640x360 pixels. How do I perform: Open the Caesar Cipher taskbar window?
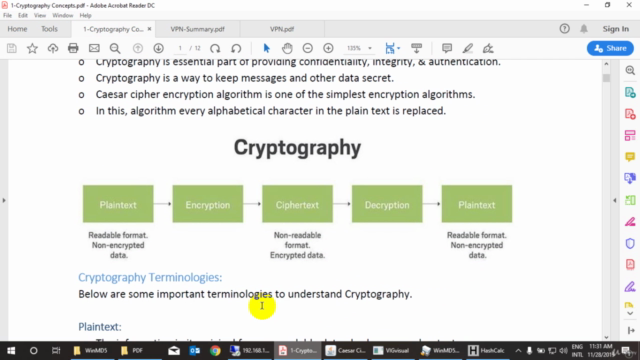click(x=346, y=351)
